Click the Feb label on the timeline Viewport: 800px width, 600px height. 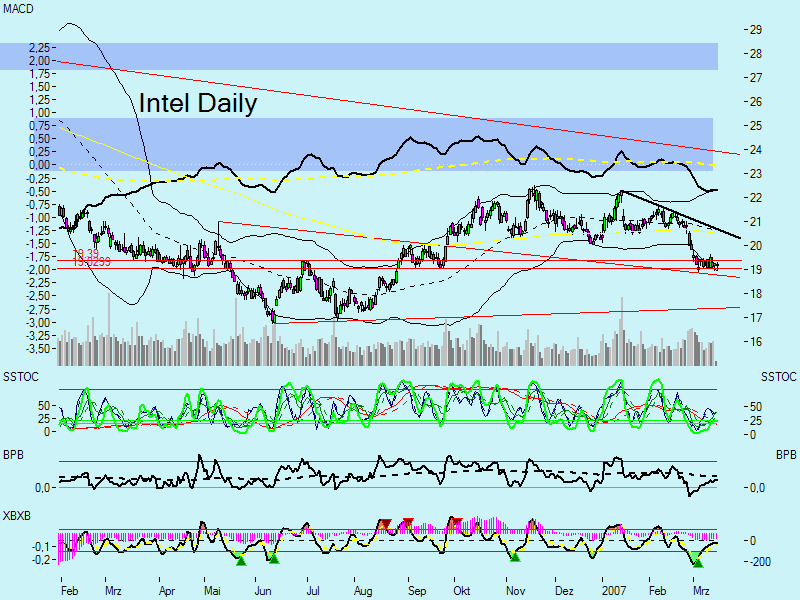[69, 590]
